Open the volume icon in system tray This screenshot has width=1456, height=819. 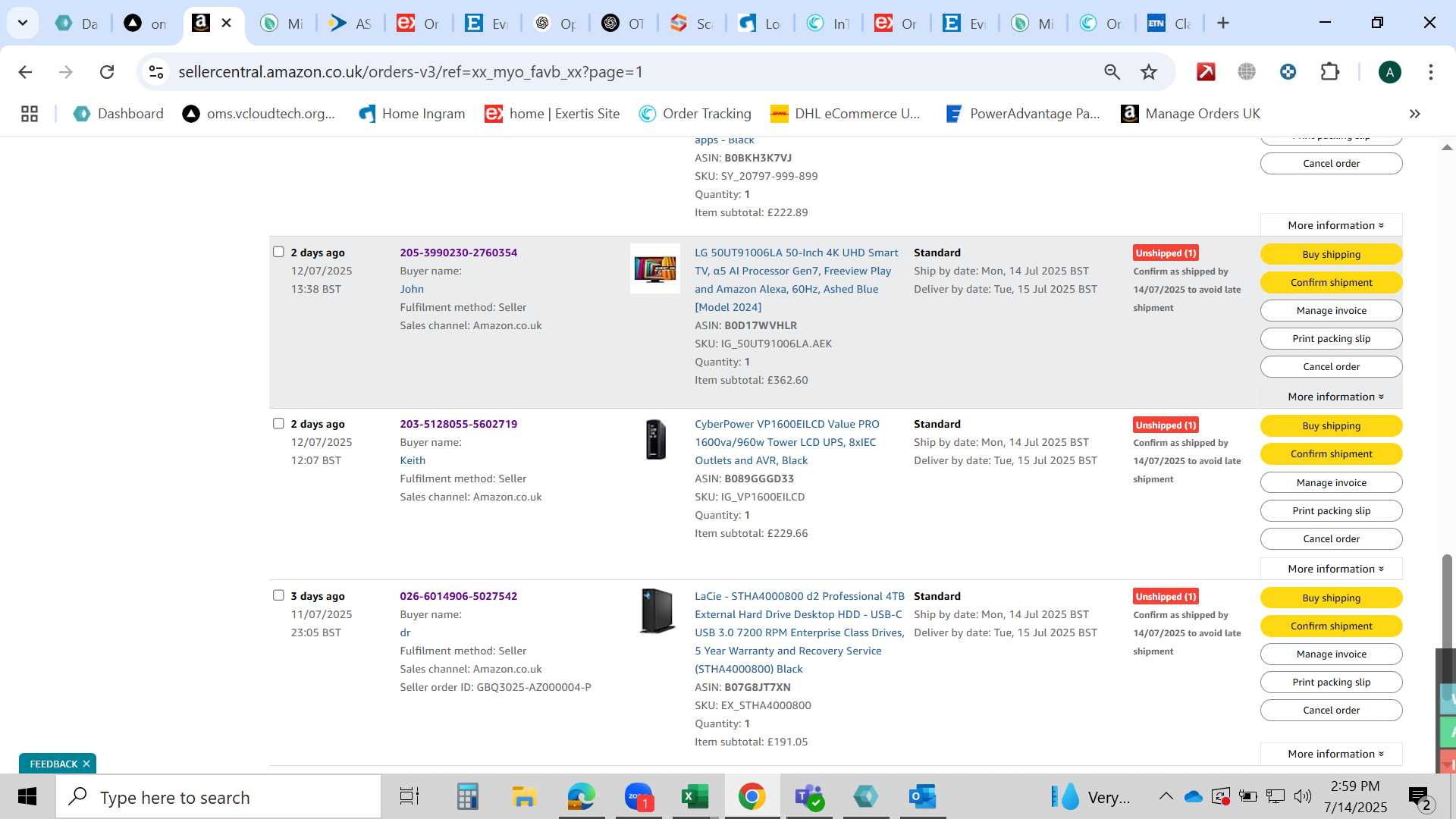click(1303, 796)
